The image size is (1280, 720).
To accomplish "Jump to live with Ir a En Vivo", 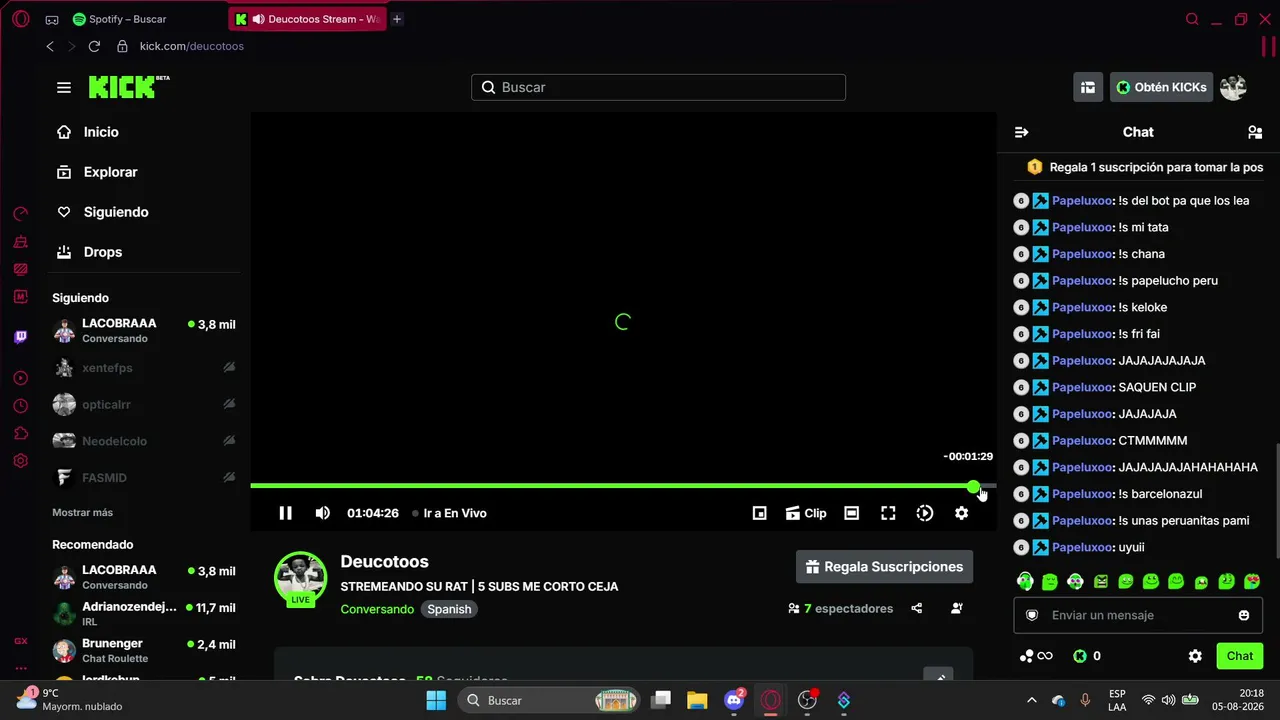I will tap(449, 513).
